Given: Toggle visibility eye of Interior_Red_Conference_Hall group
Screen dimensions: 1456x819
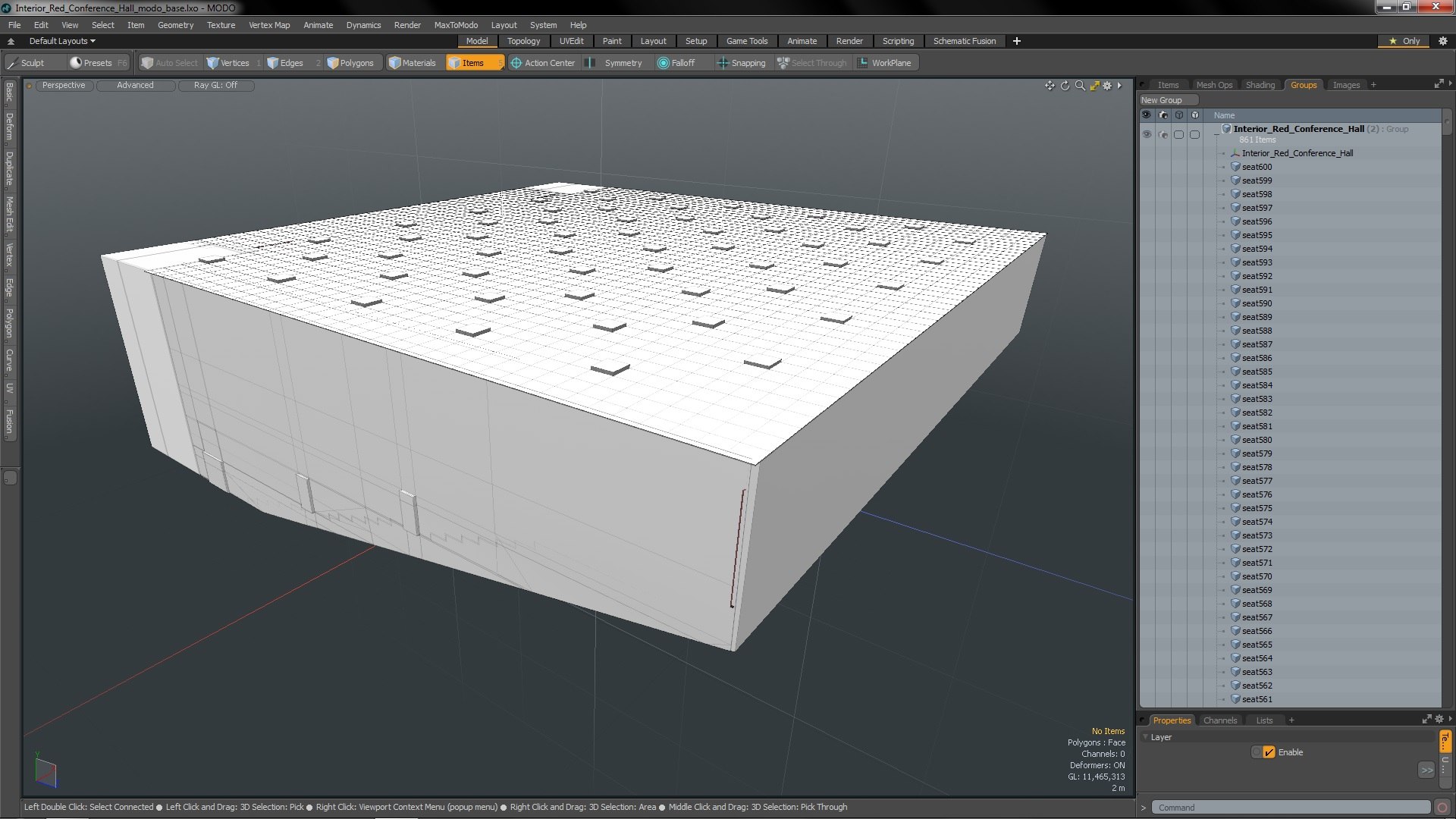Looking at the screenshot, I should click(1147, 134).
